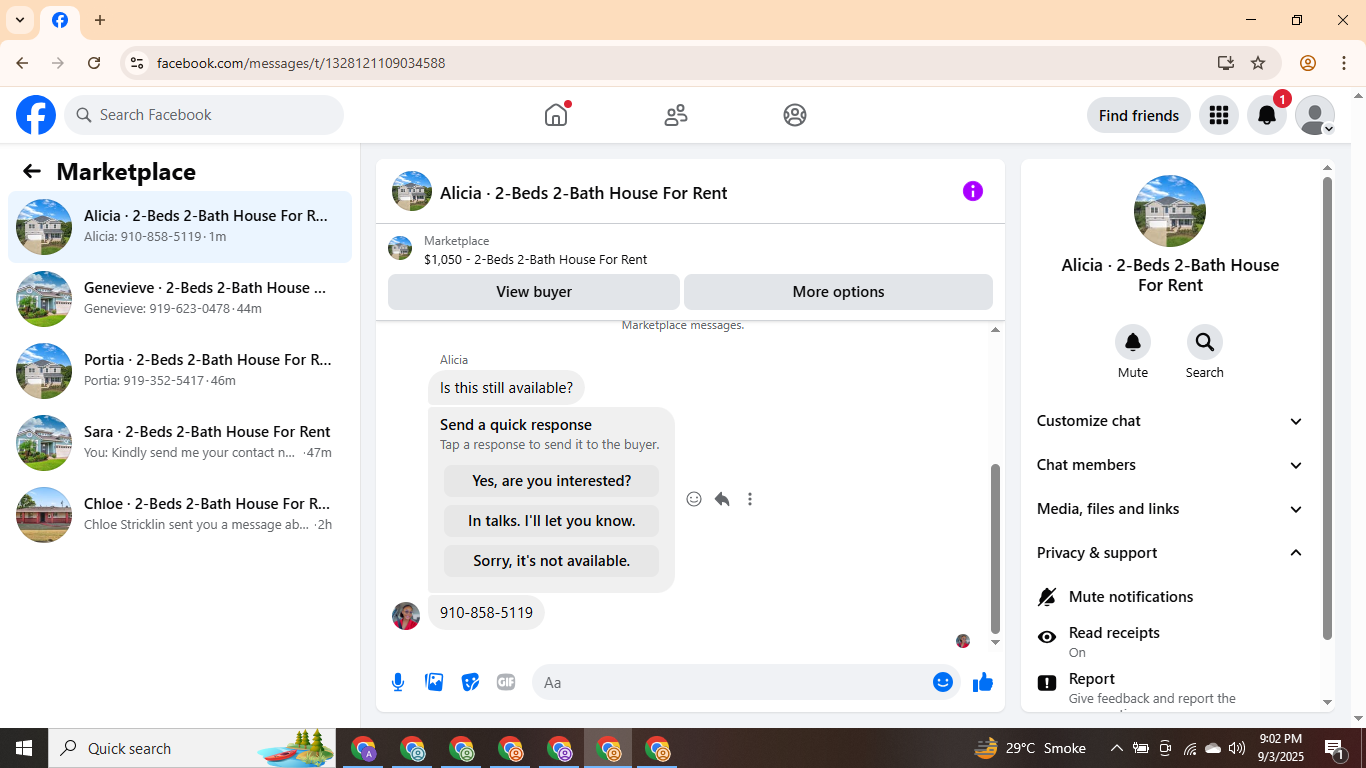
Task: Show hidden system tray icons
Action: (1116, 748)
